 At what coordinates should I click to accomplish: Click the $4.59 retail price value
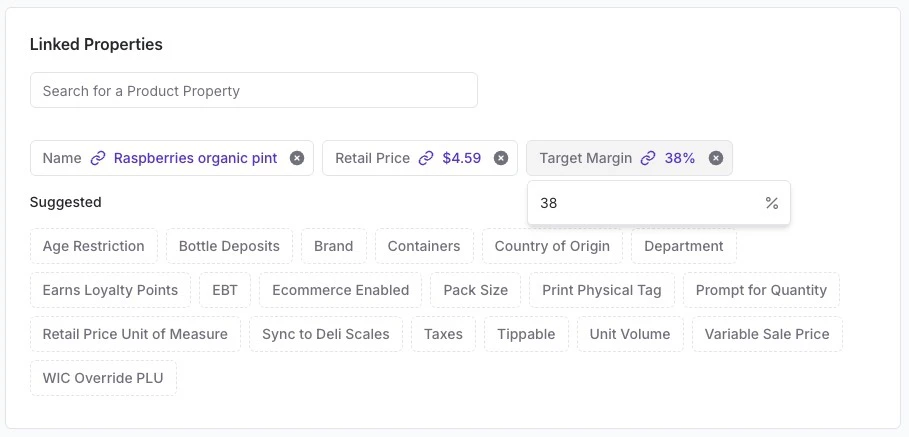click(x=462, y=158)
